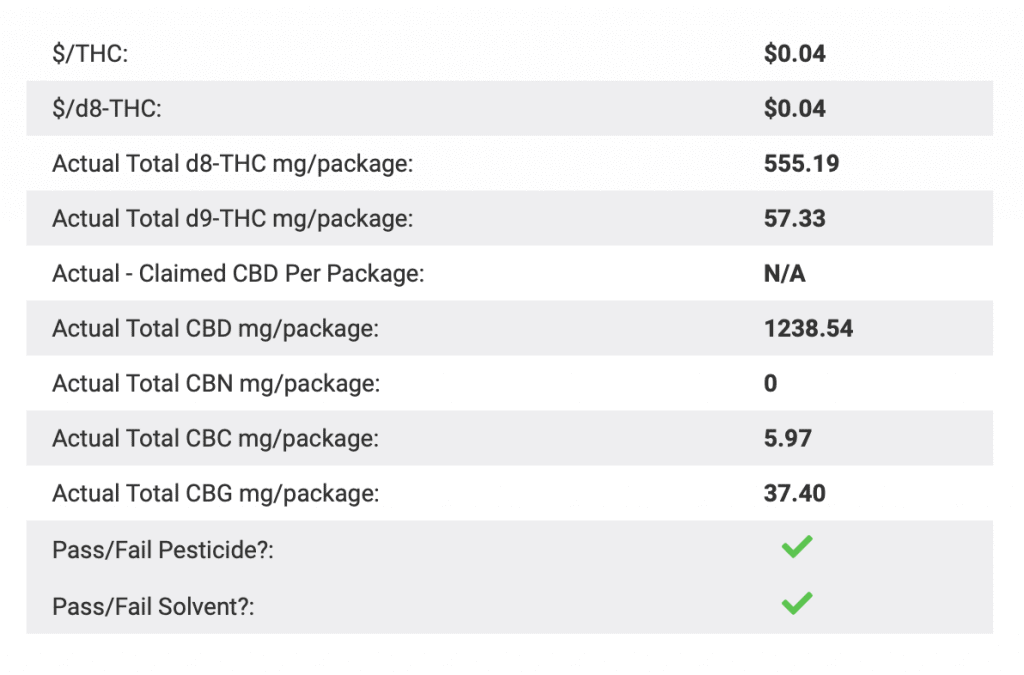Select the Pass/Fail Pesticide? label

point(163,550)
